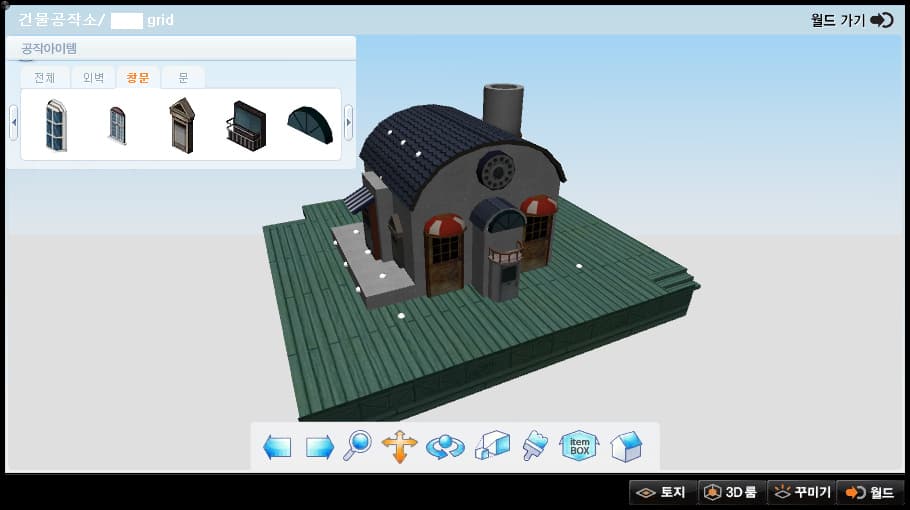Click the house icon in bottom toolbar
910x510 pixels.
(626, 446)
